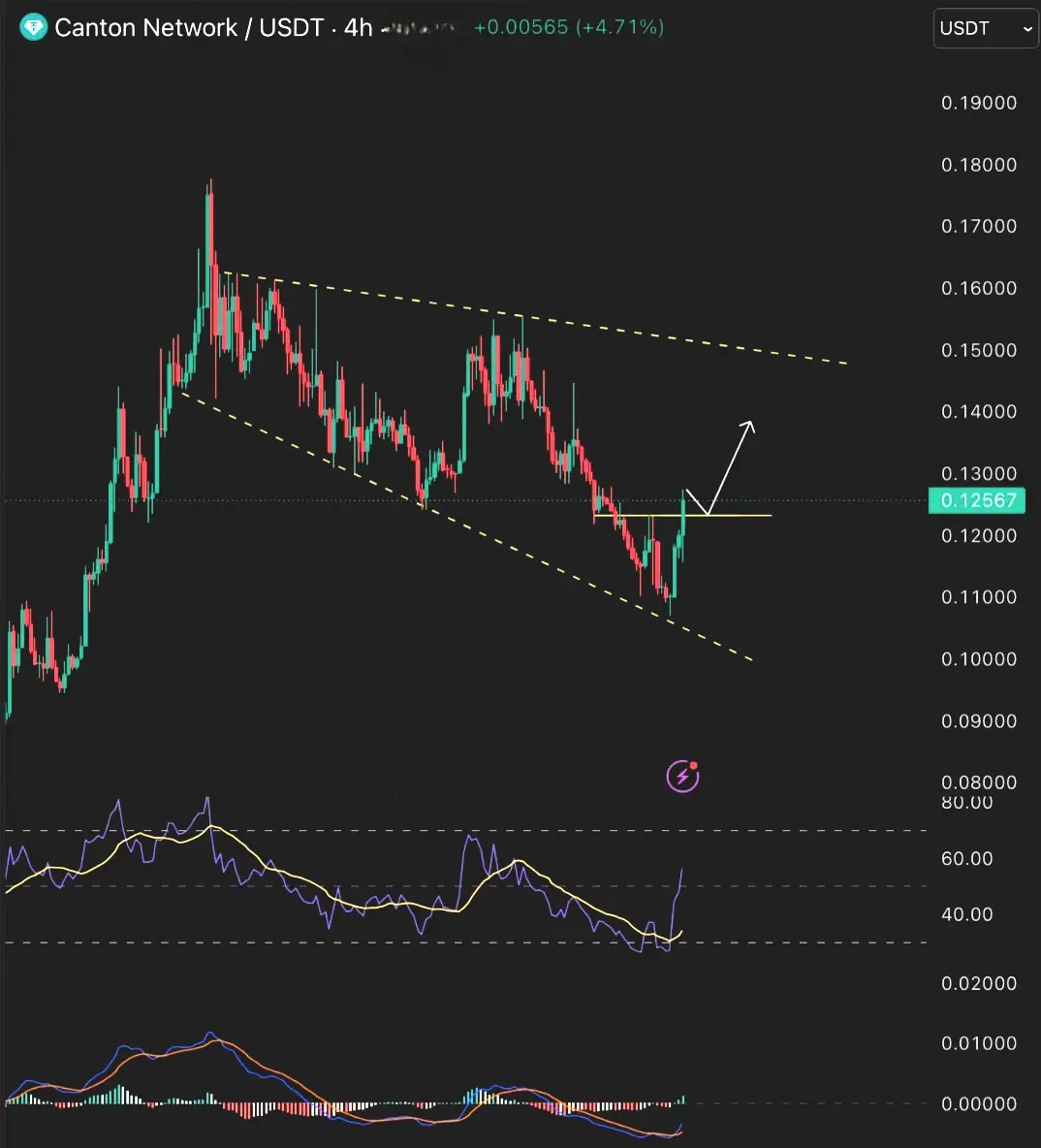
Task: Click the Canton Network coin logo icon
Action: click(33, 28)
